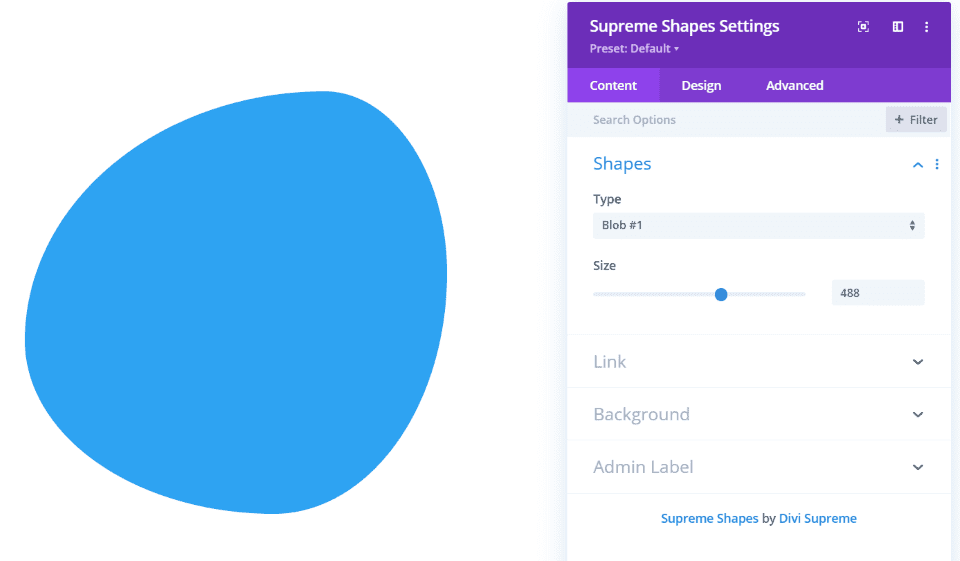The image size is (960, 561).
Task: Open the Advanced tab
Action: pos(794,85)
